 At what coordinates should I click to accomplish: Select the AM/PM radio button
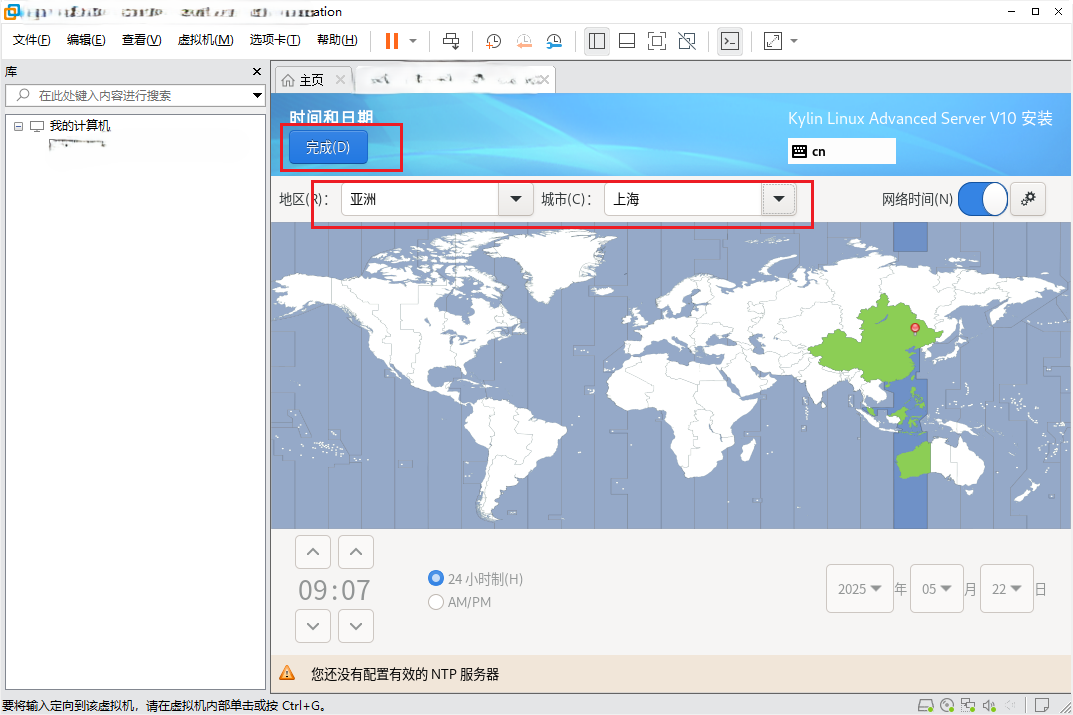point(435,602)
